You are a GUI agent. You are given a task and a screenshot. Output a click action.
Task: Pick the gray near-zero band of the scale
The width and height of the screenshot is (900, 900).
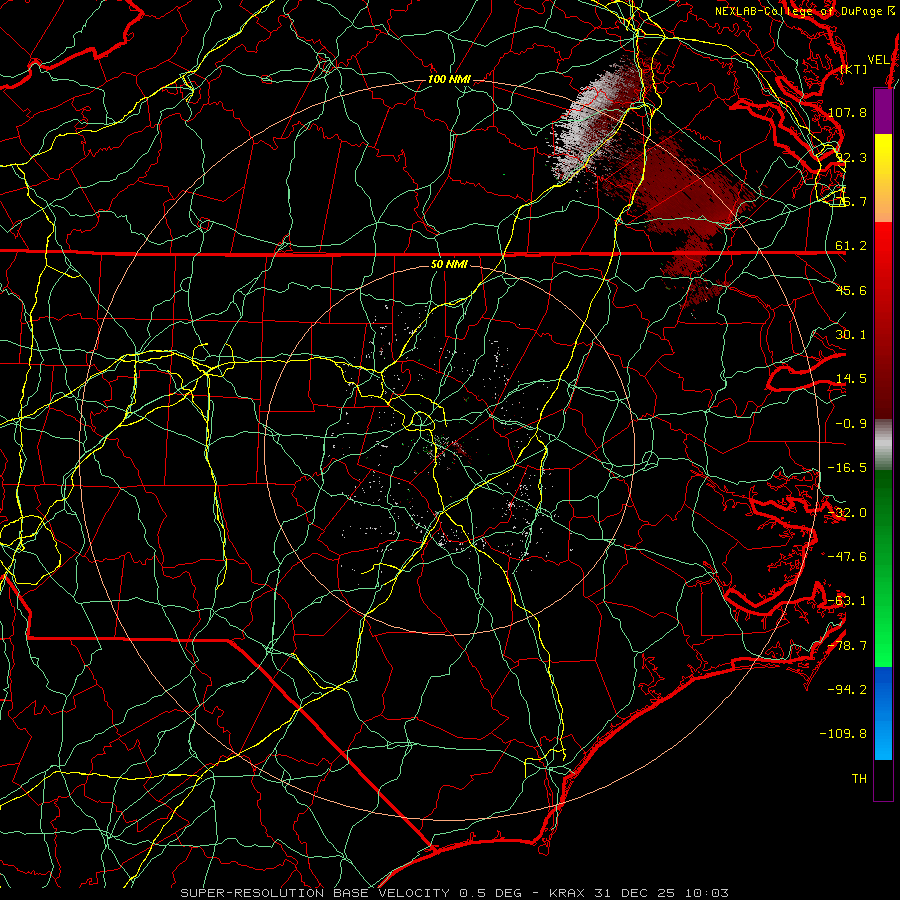tap(883, 444)
